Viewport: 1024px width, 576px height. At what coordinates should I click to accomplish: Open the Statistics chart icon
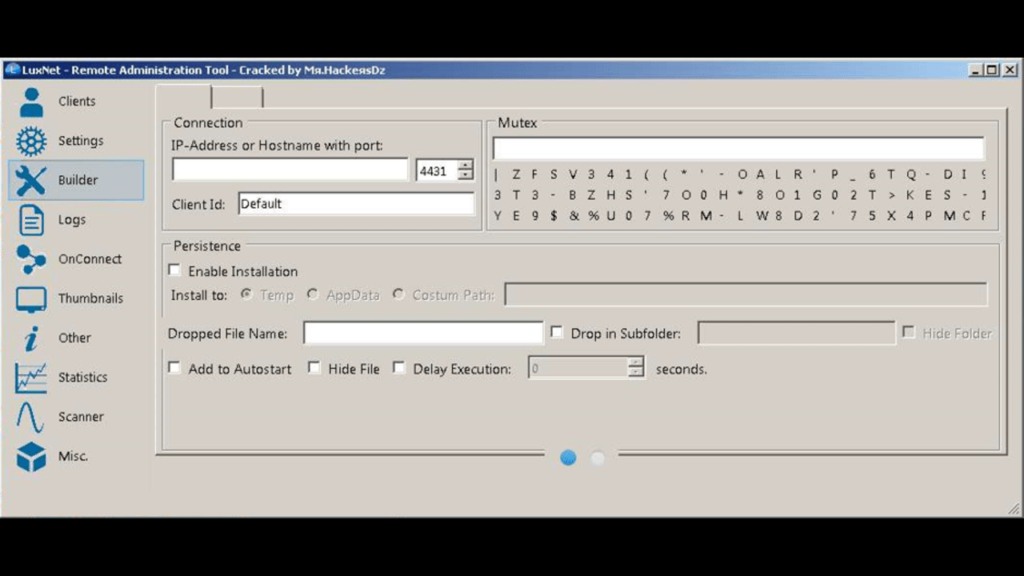coord(31,377)
